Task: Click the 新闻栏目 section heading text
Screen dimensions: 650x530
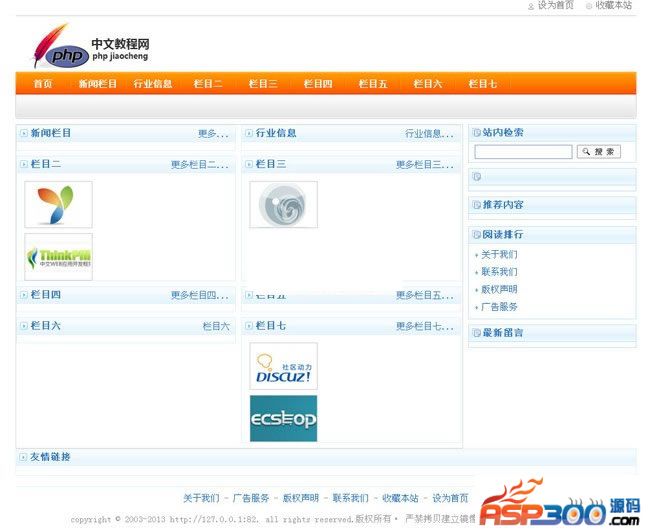Action: [51, 133]
